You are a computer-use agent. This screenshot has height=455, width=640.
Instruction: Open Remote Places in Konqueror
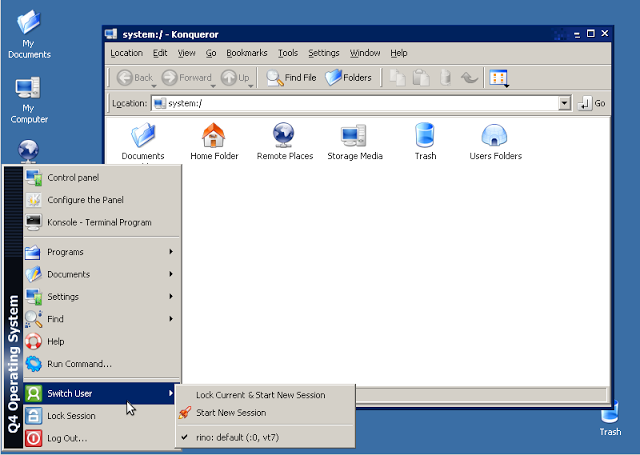pyautogui.click(x=284, y=136)
